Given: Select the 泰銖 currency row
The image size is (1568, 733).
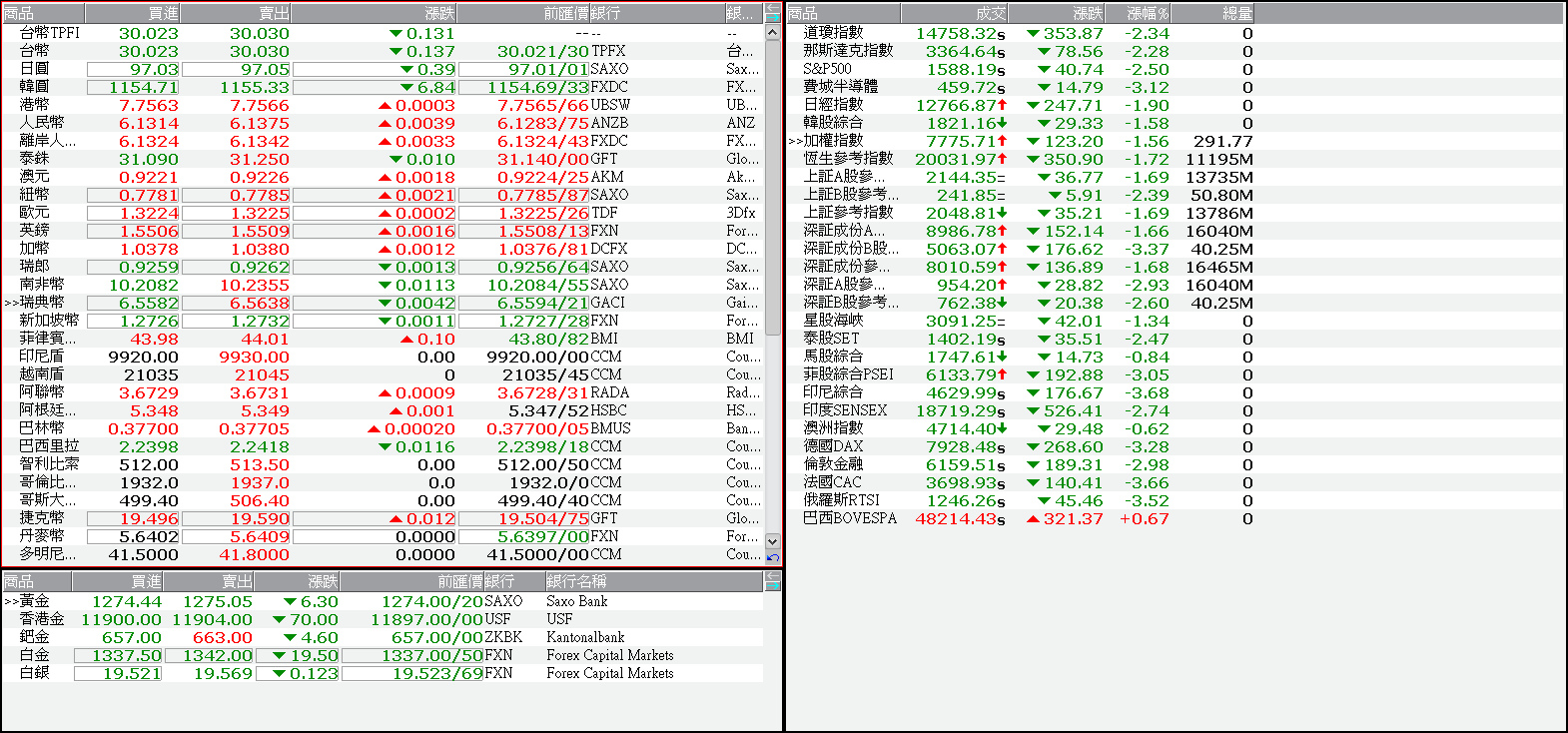Looking at the screenshot, I should coord(383,159).
